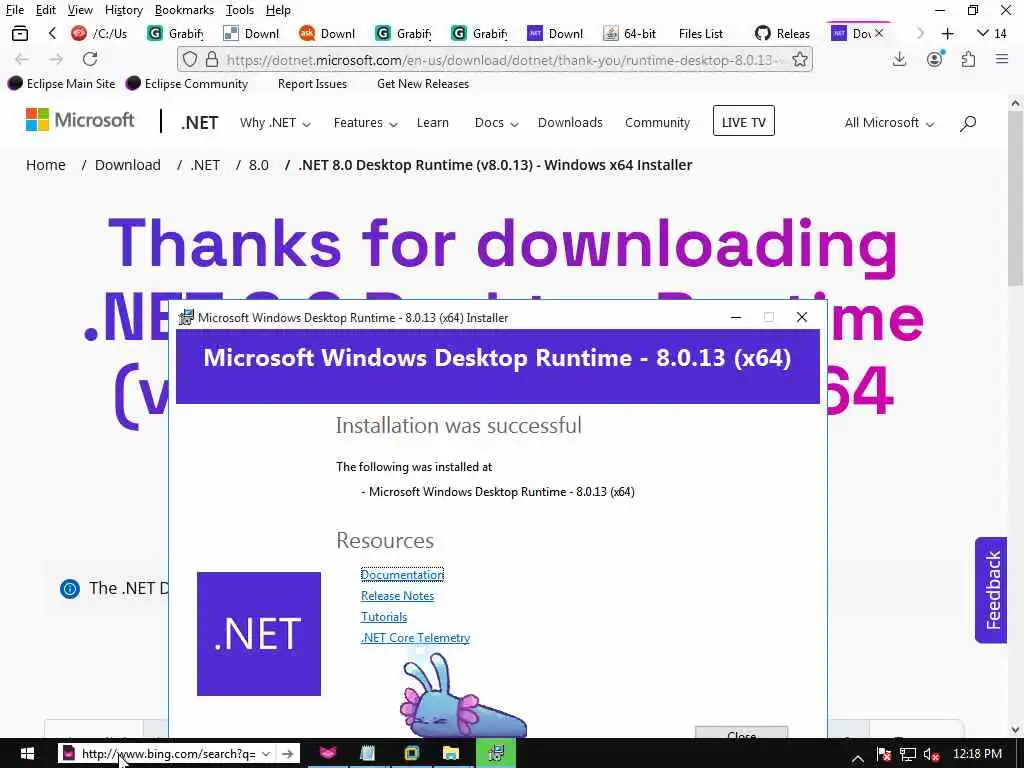Close the active .NET download tab

(x=879, y=33)
